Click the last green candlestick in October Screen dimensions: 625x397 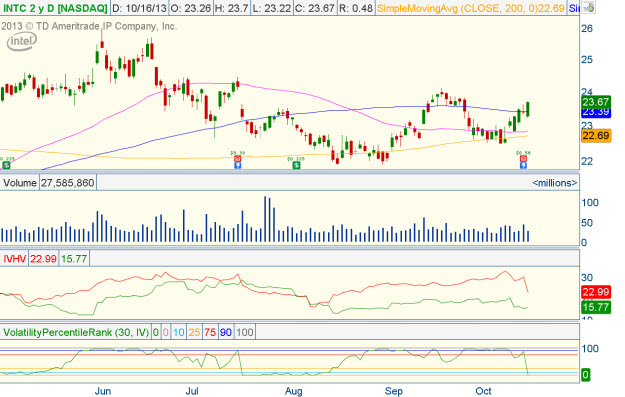click(528, 109)
